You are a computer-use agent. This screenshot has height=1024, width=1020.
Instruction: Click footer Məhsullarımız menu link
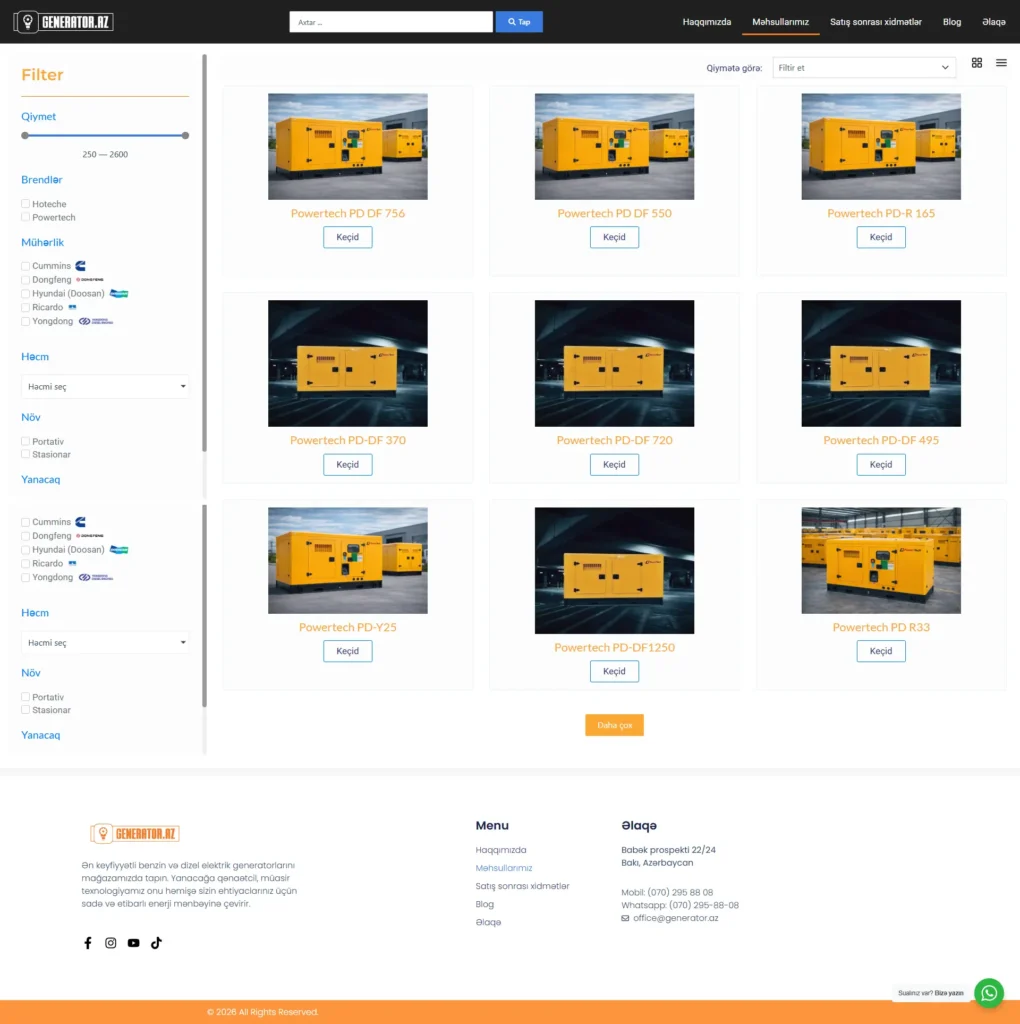(x=503, y=867)
